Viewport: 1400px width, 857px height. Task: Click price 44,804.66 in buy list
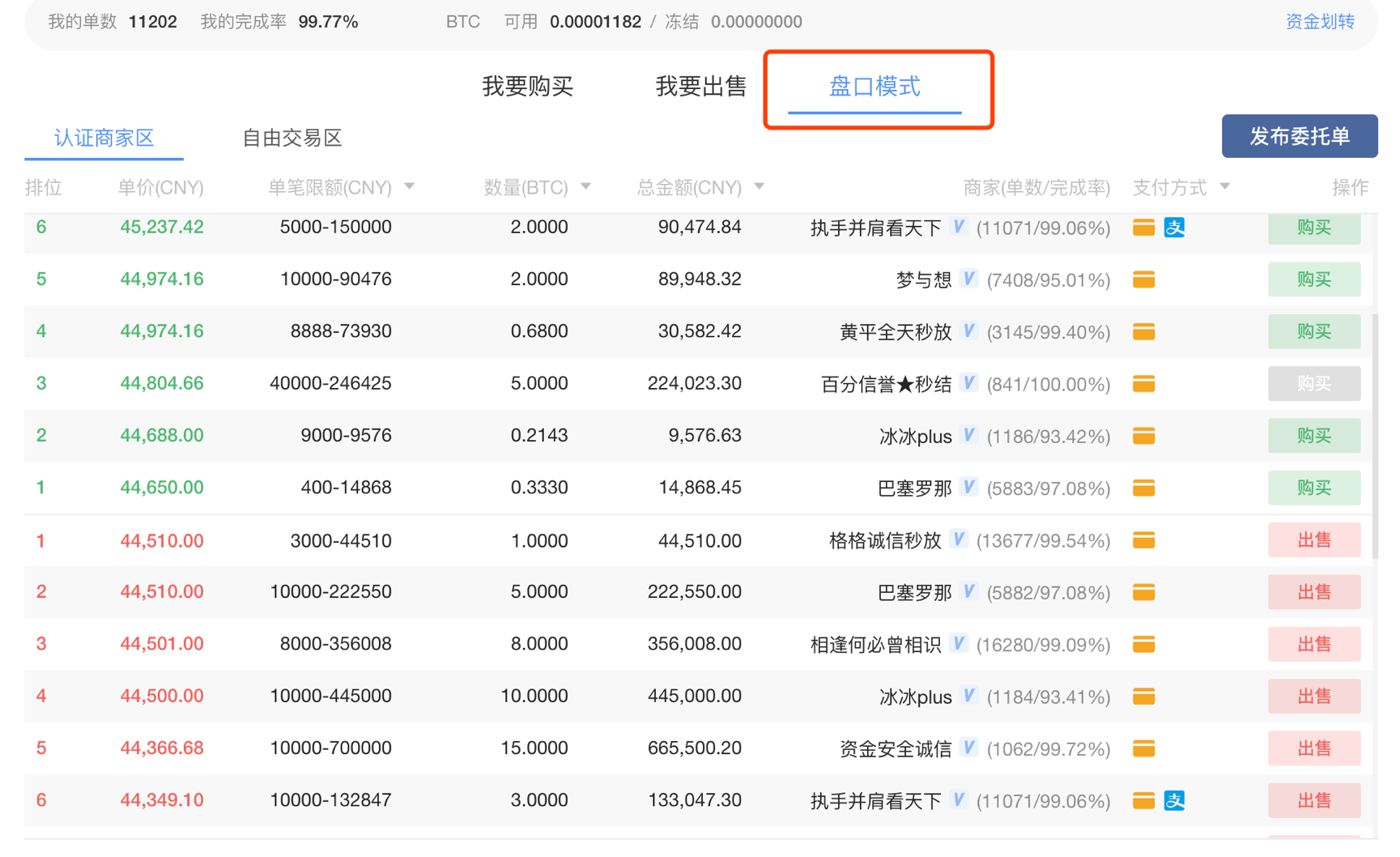pos(162,383)
